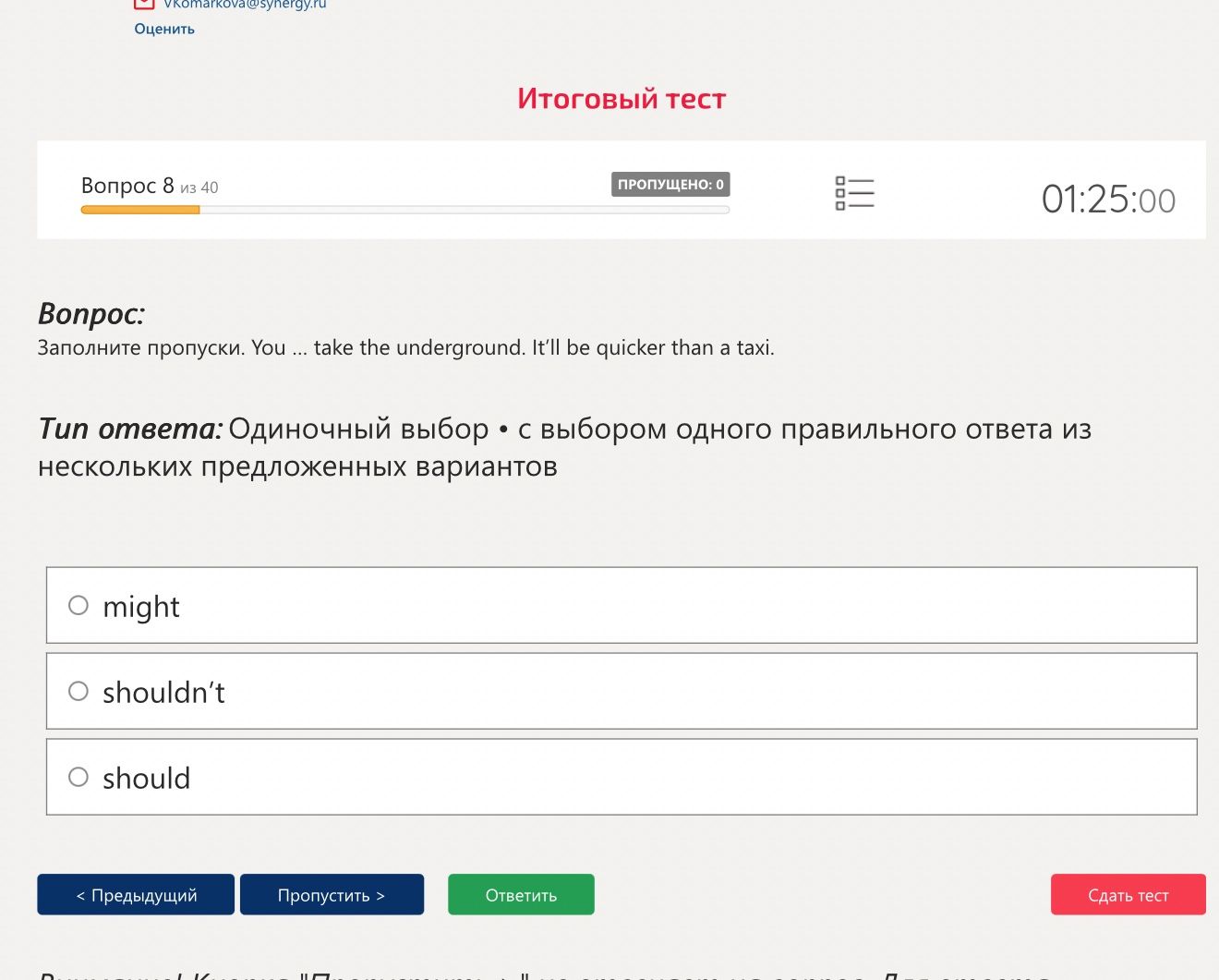The width and height of the screenshot is (1219, 980).
Task: Select the "might" radio button
Action: pyautogui.click(x=78, y=605)
